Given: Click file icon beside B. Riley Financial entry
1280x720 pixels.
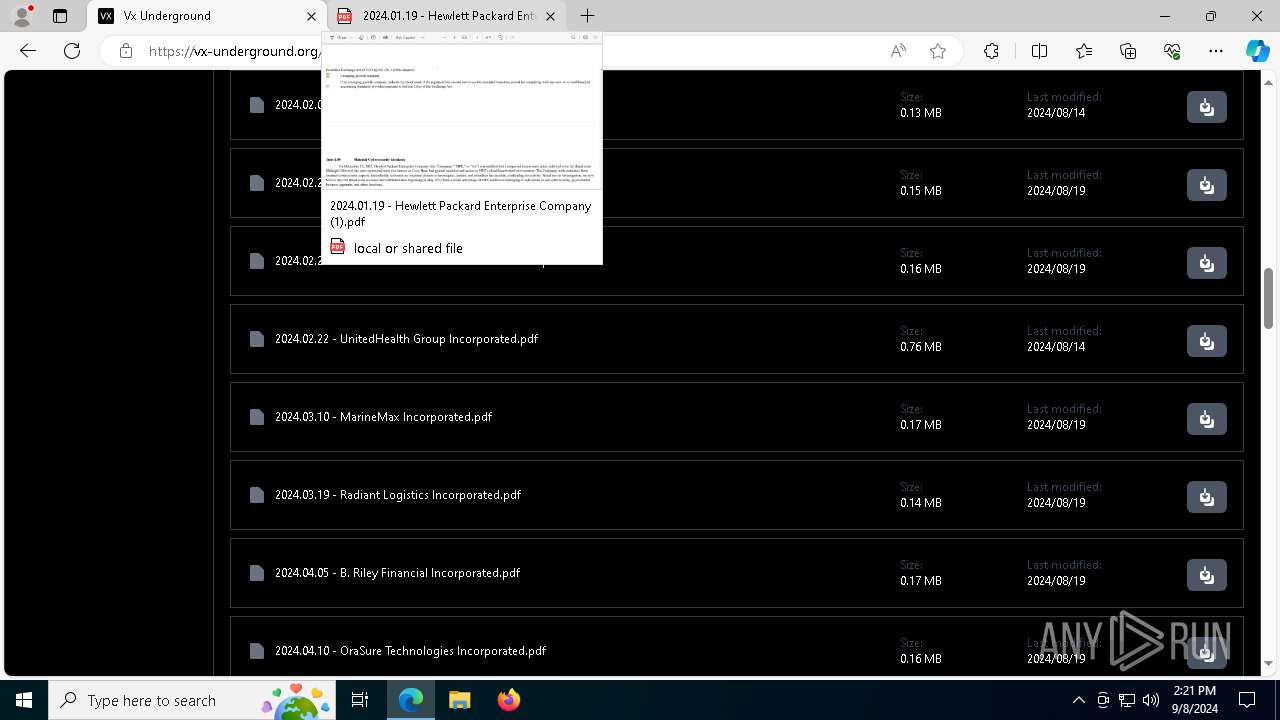Looking at the screenshot, I should click(x=257, y=573).
